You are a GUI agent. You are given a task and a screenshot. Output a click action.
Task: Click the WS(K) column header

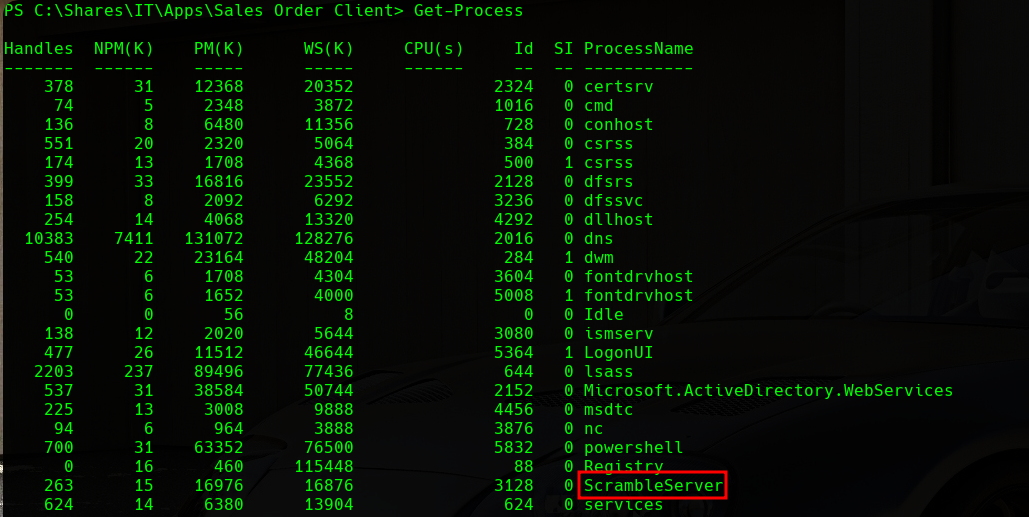[328, 49]
